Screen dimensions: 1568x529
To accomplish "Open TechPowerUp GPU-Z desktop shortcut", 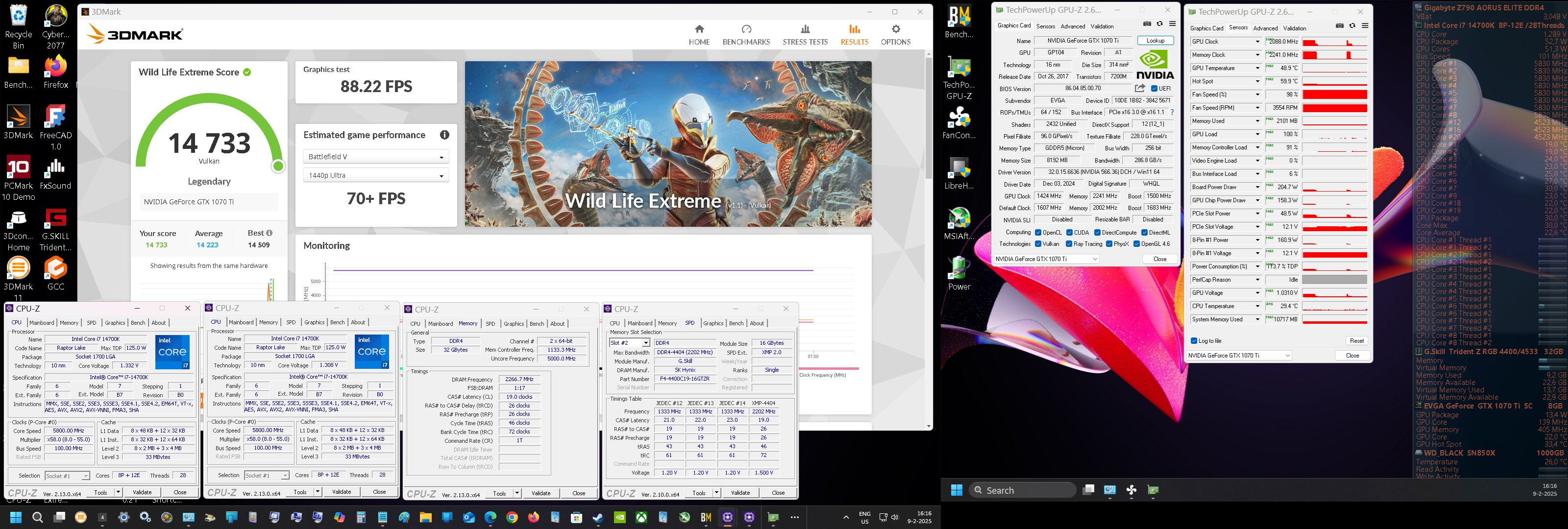I will 959,78.
